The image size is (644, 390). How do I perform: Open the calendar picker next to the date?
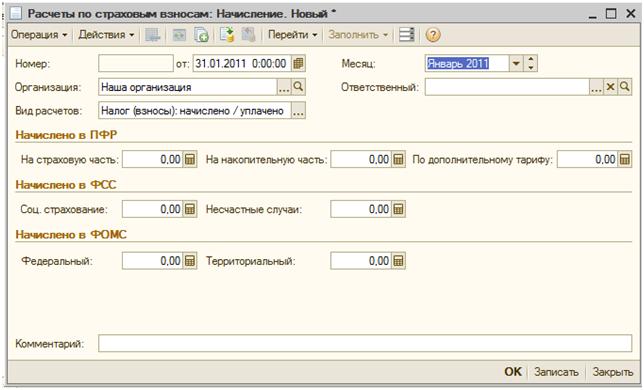tap(298, 63)
